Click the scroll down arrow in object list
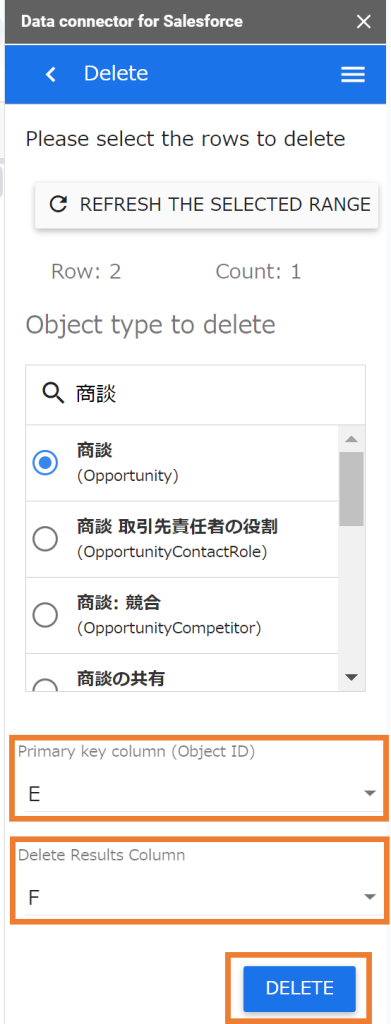 pos(352,677)
